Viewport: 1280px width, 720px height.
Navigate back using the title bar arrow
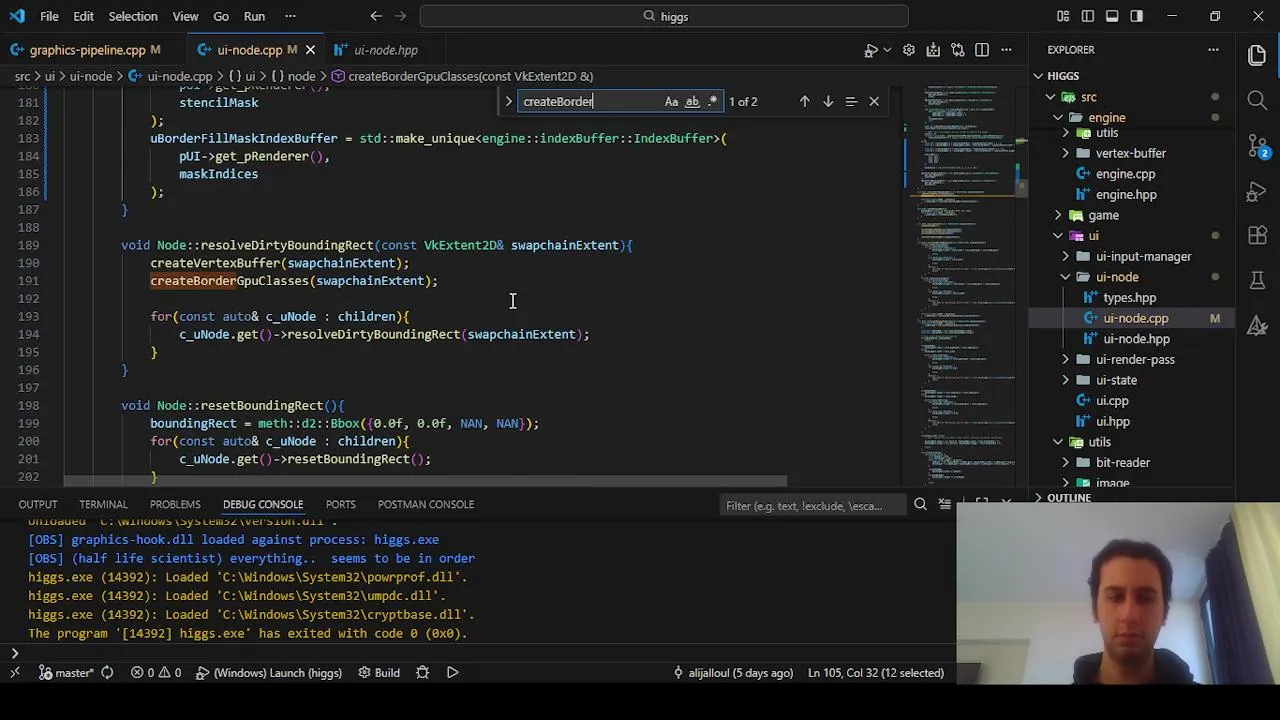pos(376,16)
